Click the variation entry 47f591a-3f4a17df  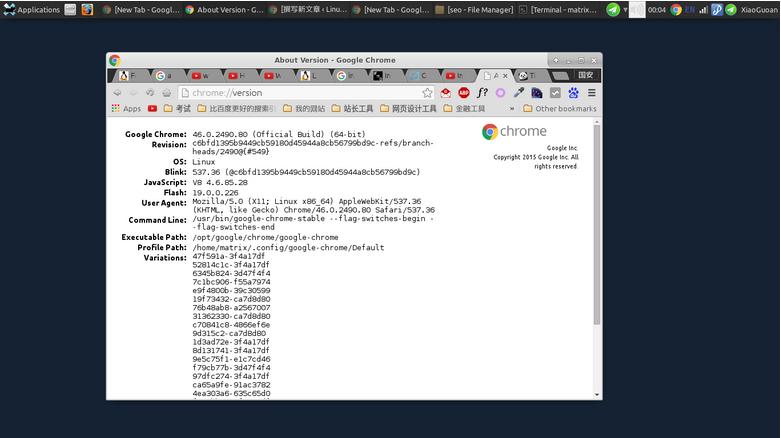point(229,256)
